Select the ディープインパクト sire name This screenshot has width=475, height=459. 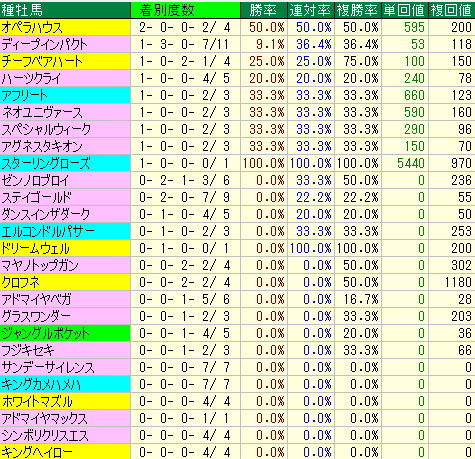point(65,44)
